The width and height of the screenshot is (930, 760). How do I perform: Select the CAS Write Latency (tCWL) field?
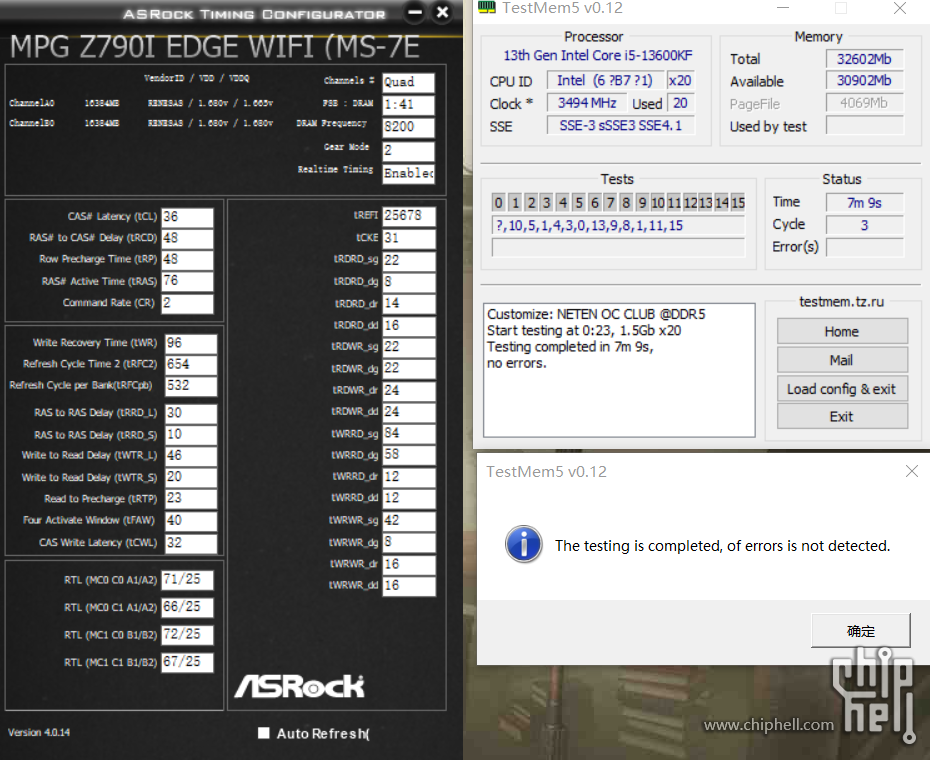point(191,543)
